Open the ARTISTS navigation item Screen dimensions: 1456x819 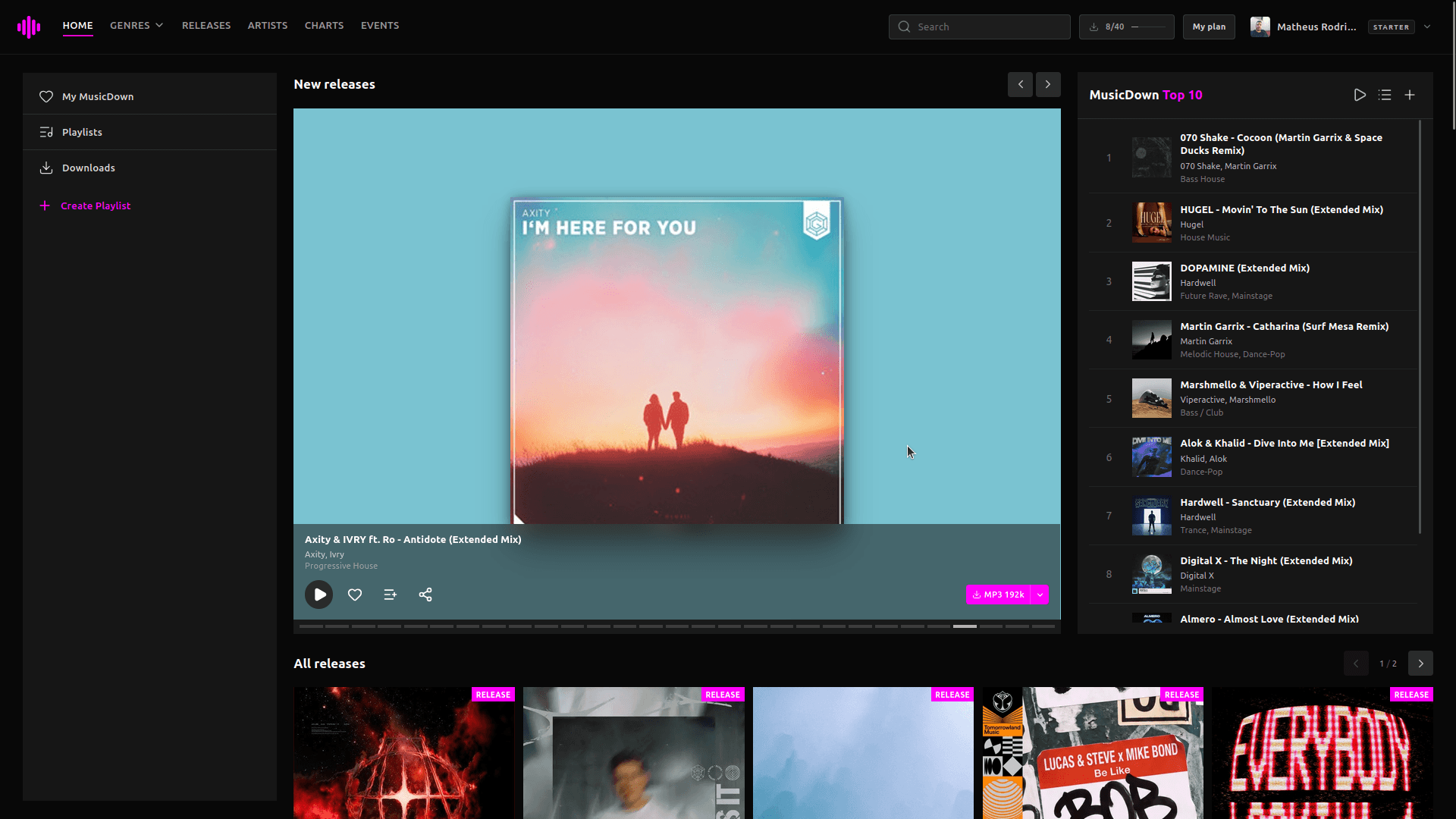point(268,26)
